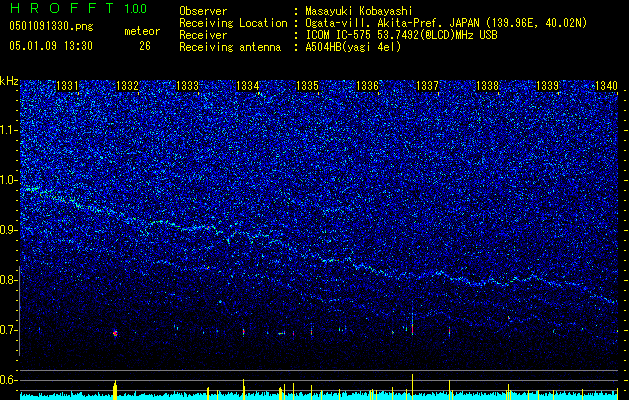
Task: Click the meteor count 26
Action: pos(145,46)
